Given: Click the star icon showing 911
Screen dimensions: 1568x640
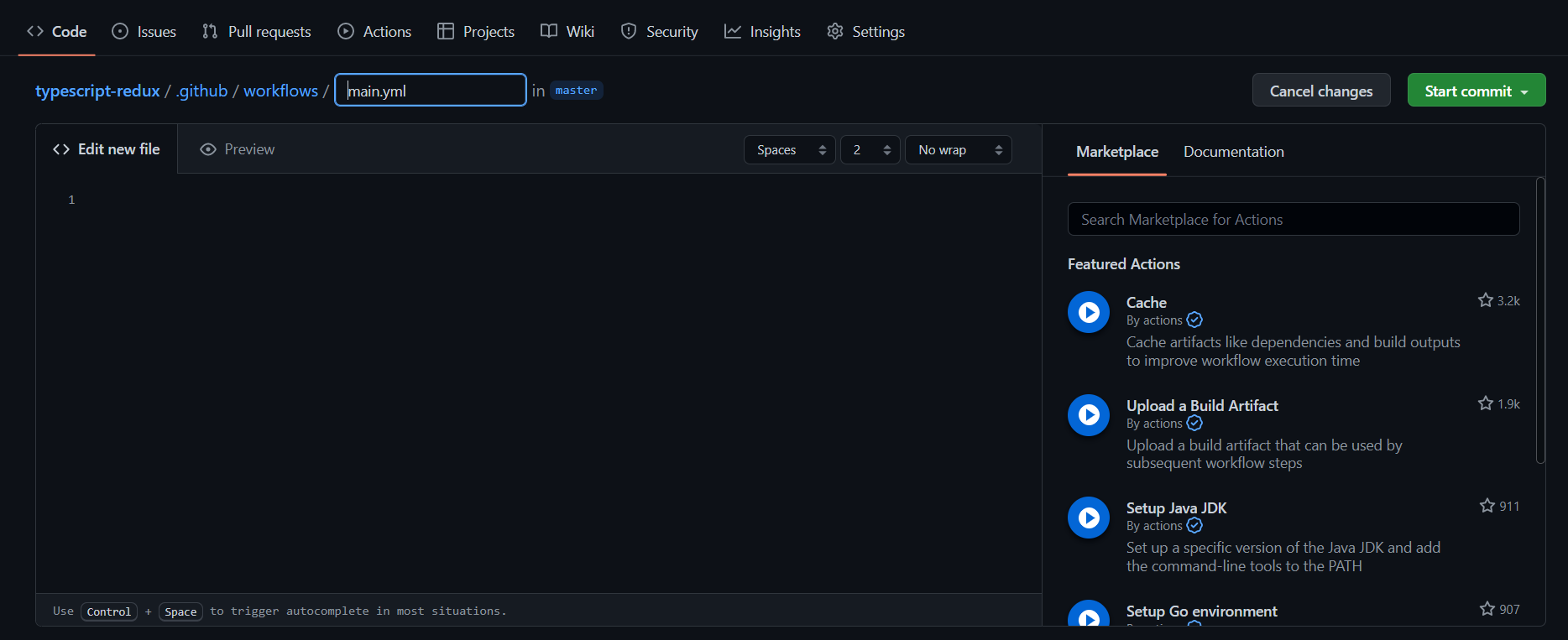Looking at the screenshot, I should click(x=1487, y=506).
